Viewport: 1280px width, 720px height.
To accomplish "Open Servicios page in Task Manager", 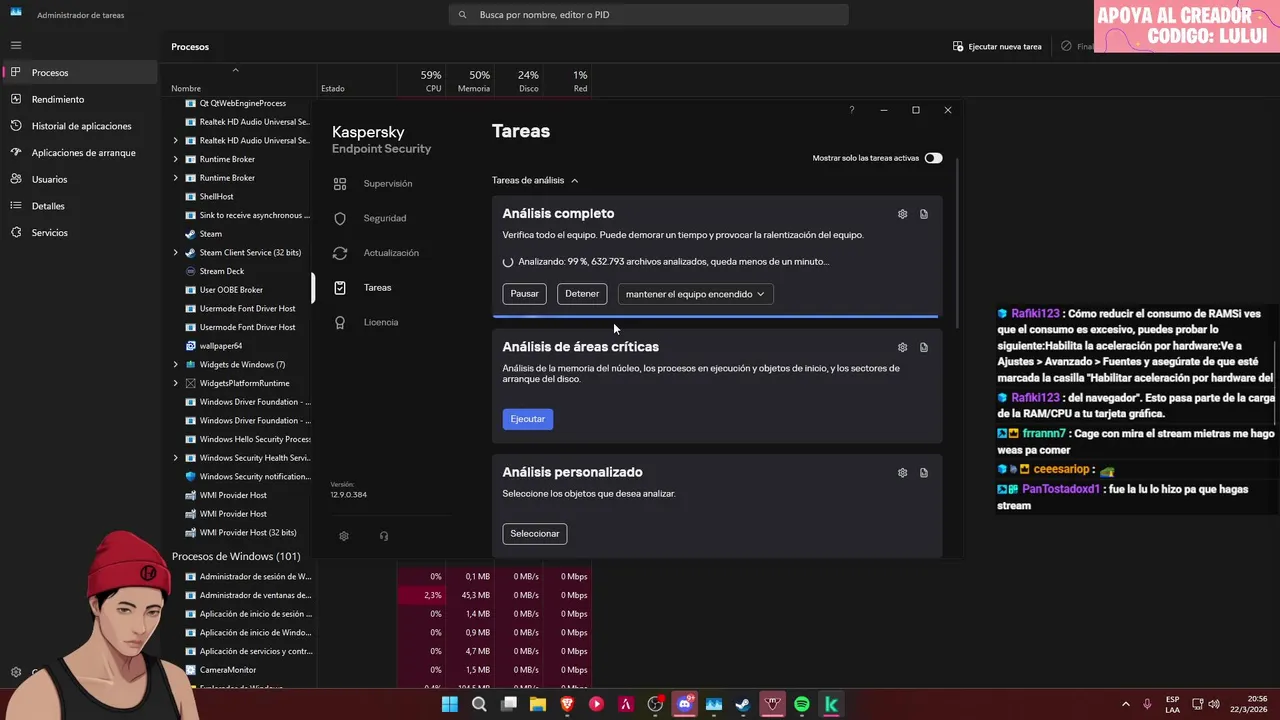I will [80, 233].
